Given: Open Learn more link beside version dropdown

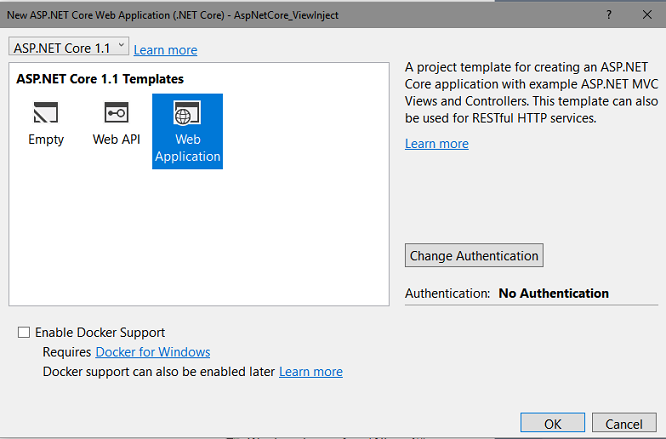Looking at the screenshot, I should [x=165, y=50].
